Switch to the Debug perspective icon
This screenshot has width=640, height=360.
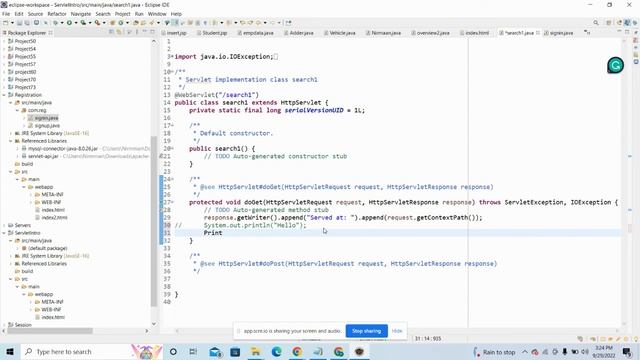pyautogui.click(x=635, y=23)
